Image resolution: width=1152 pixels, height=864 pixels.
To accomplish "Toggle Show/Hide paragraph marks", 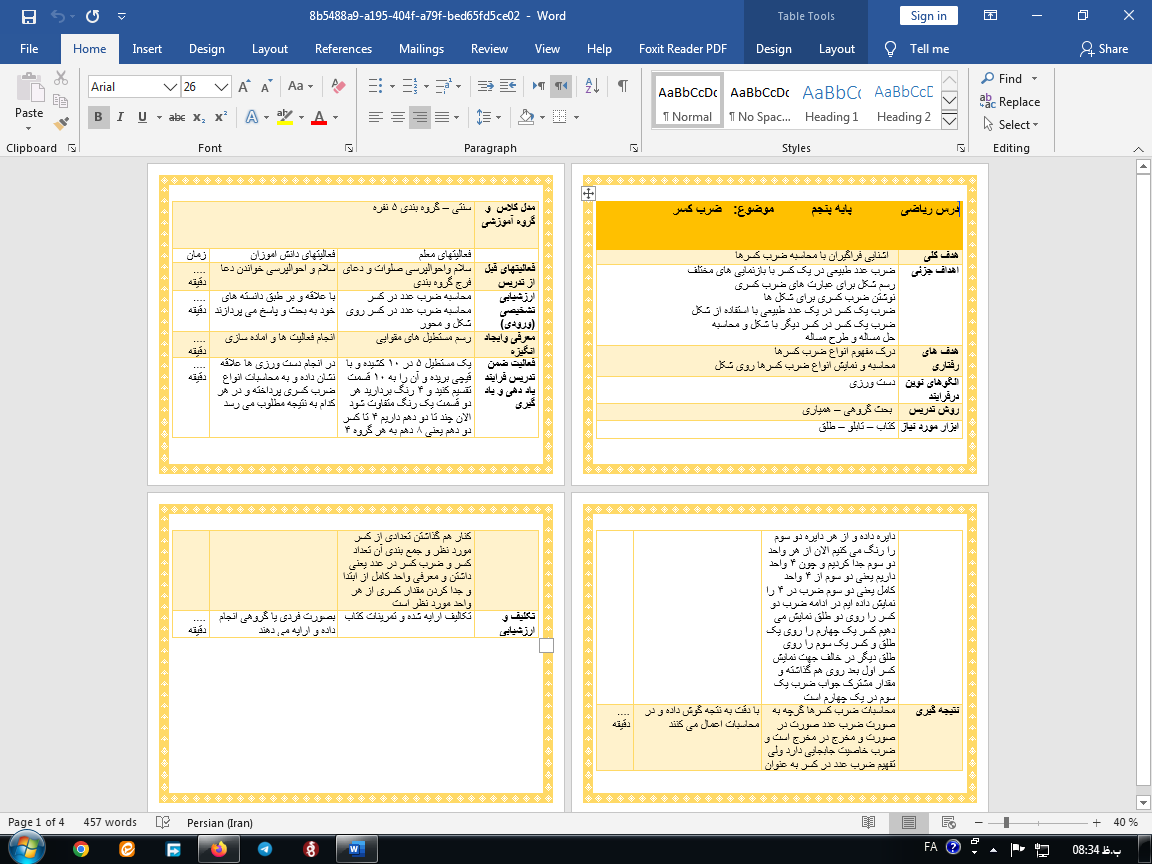I will pyautogui.click(x=622, y=86).
